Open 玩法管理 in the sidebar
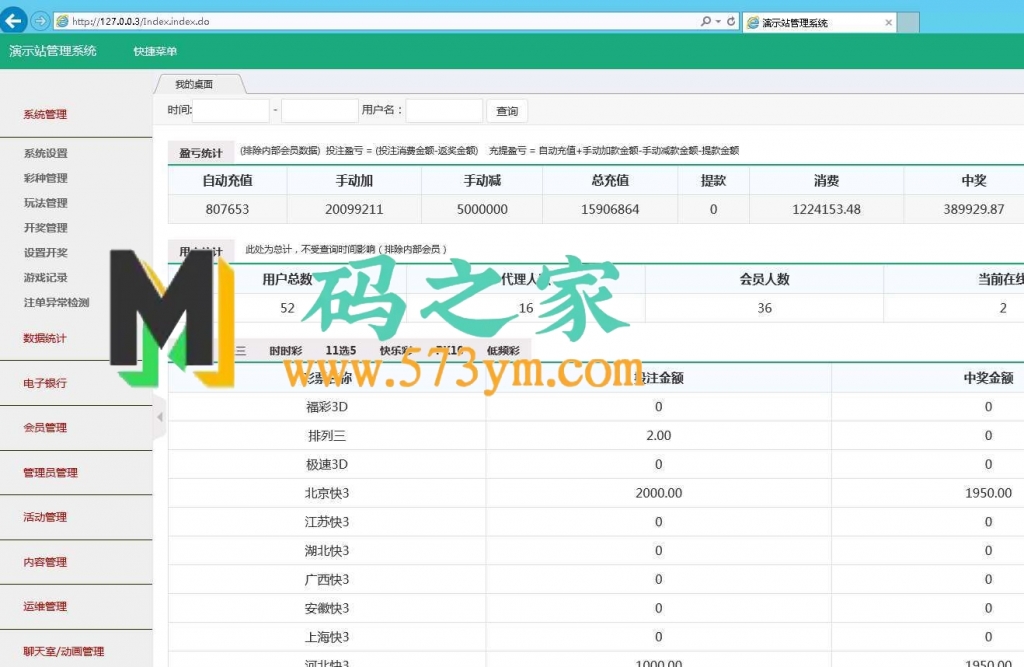The image size is (1024, 667). pyautogui.click(x=46, y=203)
